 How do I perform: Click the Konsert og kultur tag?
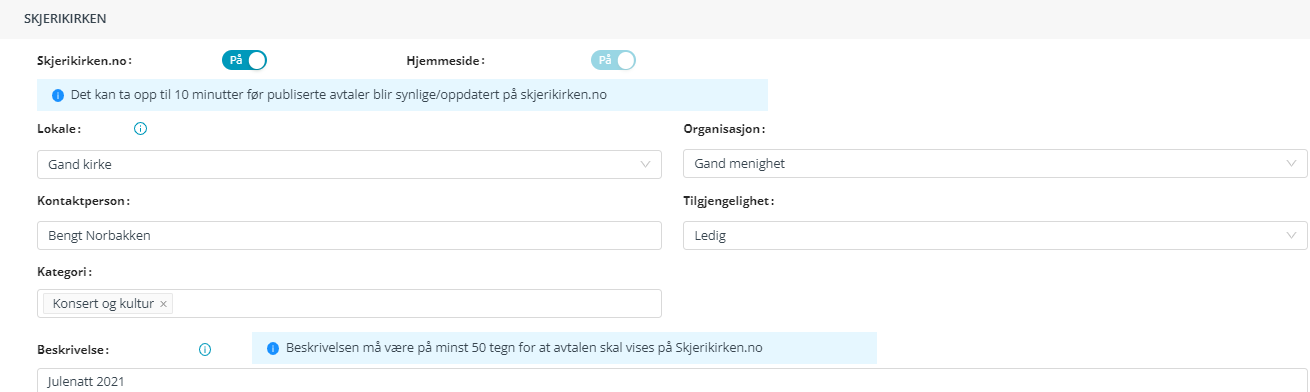[x=103, y=303]
